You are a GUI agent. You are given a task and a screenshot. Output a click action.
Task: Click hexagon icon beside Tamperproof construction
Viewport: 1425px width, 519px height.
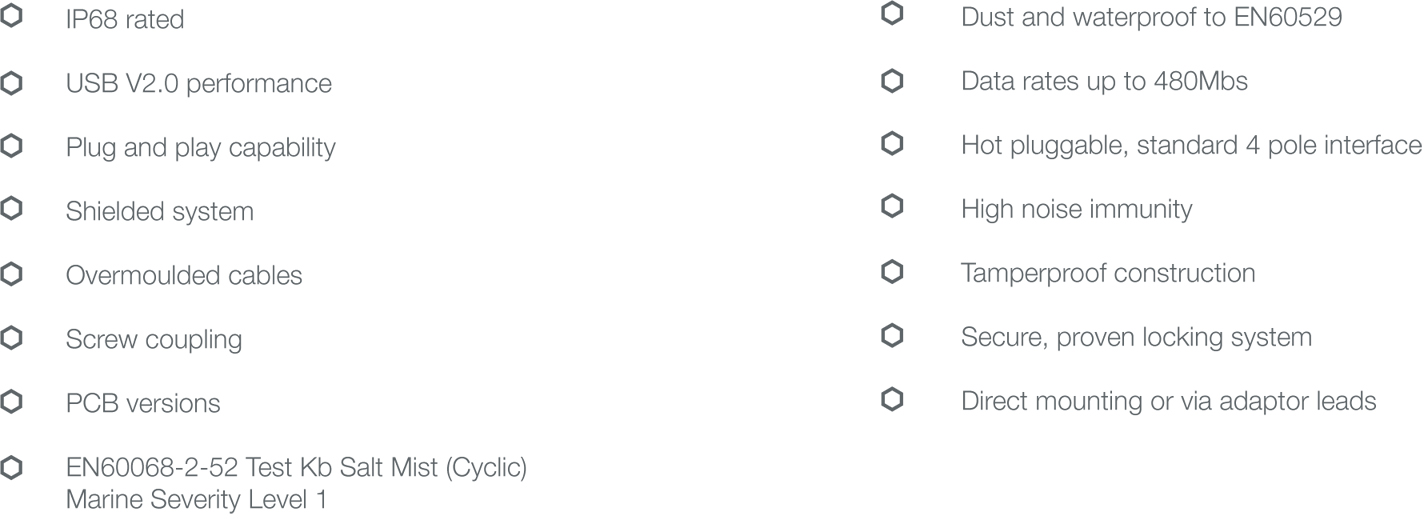(893, 272)
